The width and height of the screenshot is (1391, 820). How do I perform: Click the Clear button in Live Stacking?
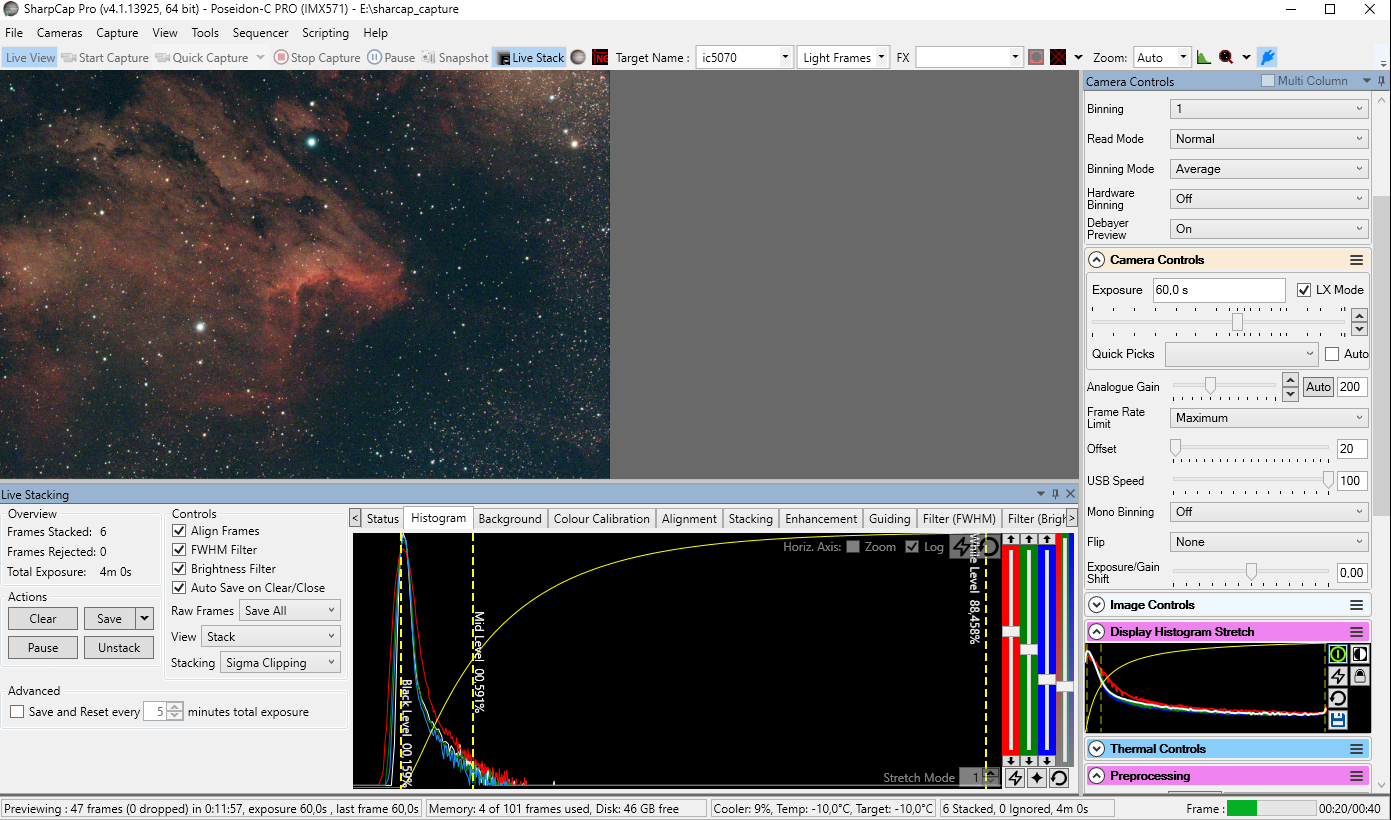[43, 619]
